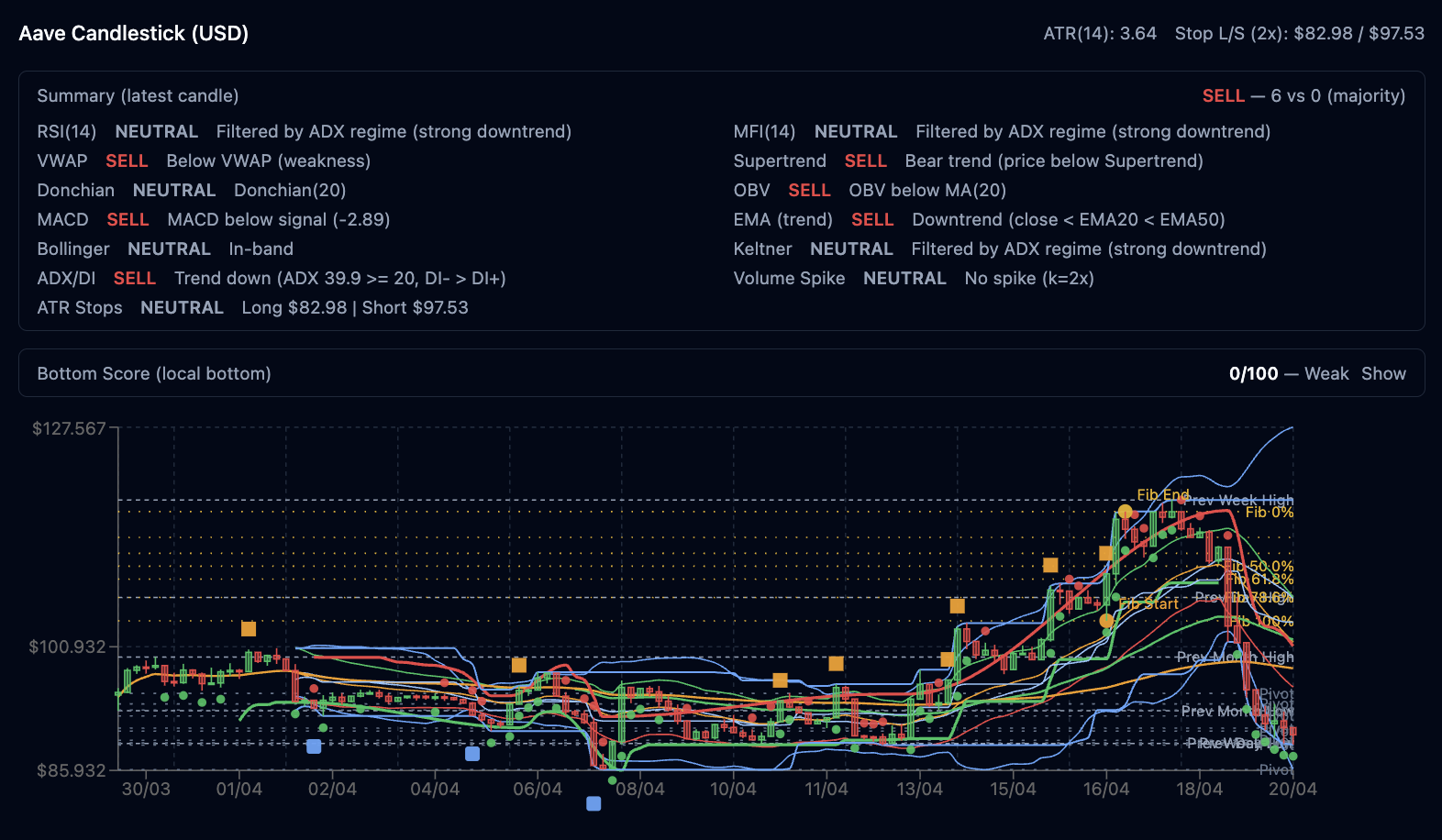
Task: Click Show in the Bottom Score panel
Action: point(1382,373)
